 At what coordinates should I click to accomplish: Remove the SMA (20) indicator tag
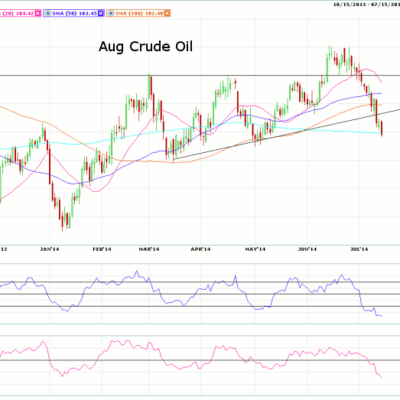pos(38,13)
